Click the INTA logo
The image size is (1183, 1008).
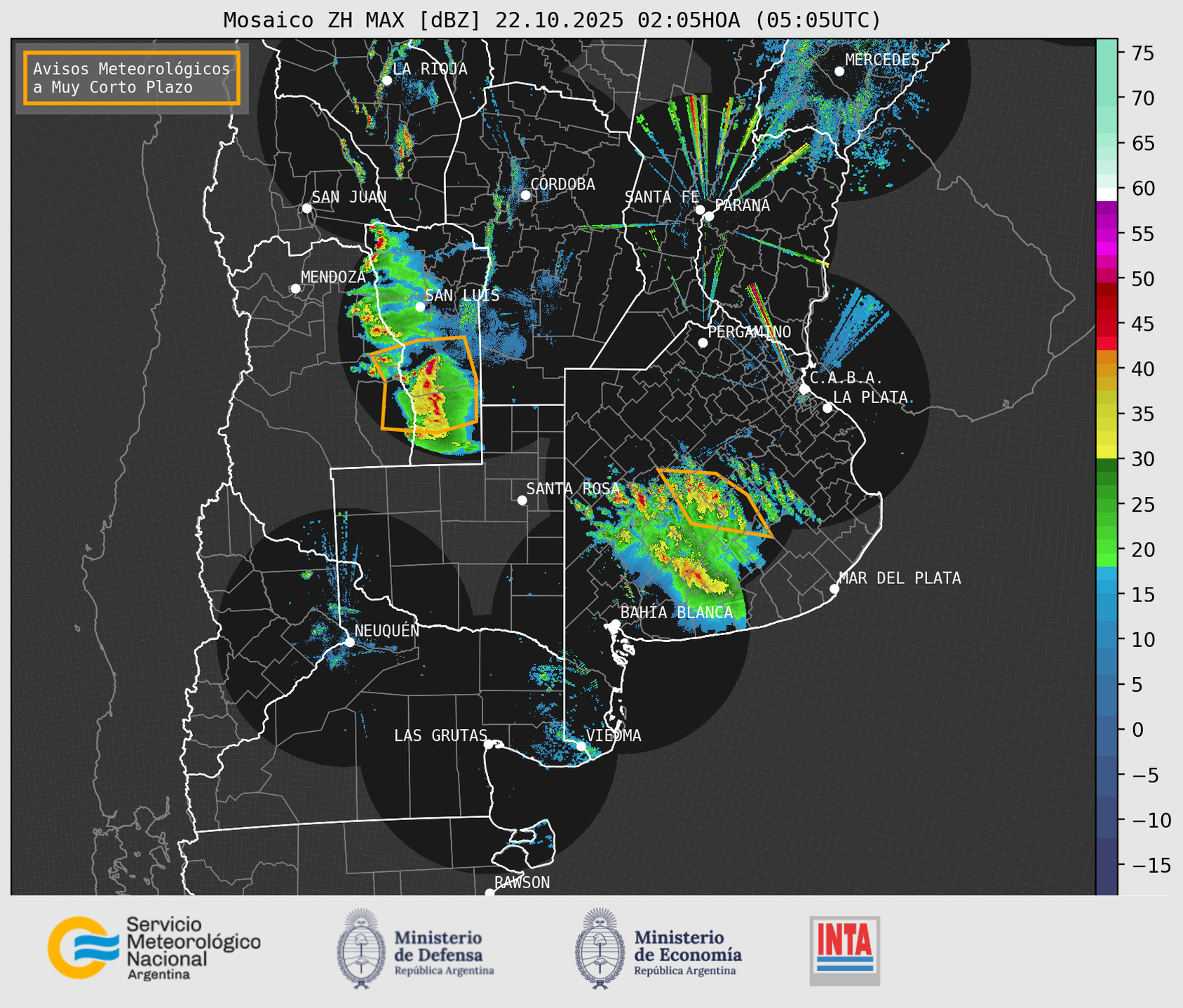845,951
